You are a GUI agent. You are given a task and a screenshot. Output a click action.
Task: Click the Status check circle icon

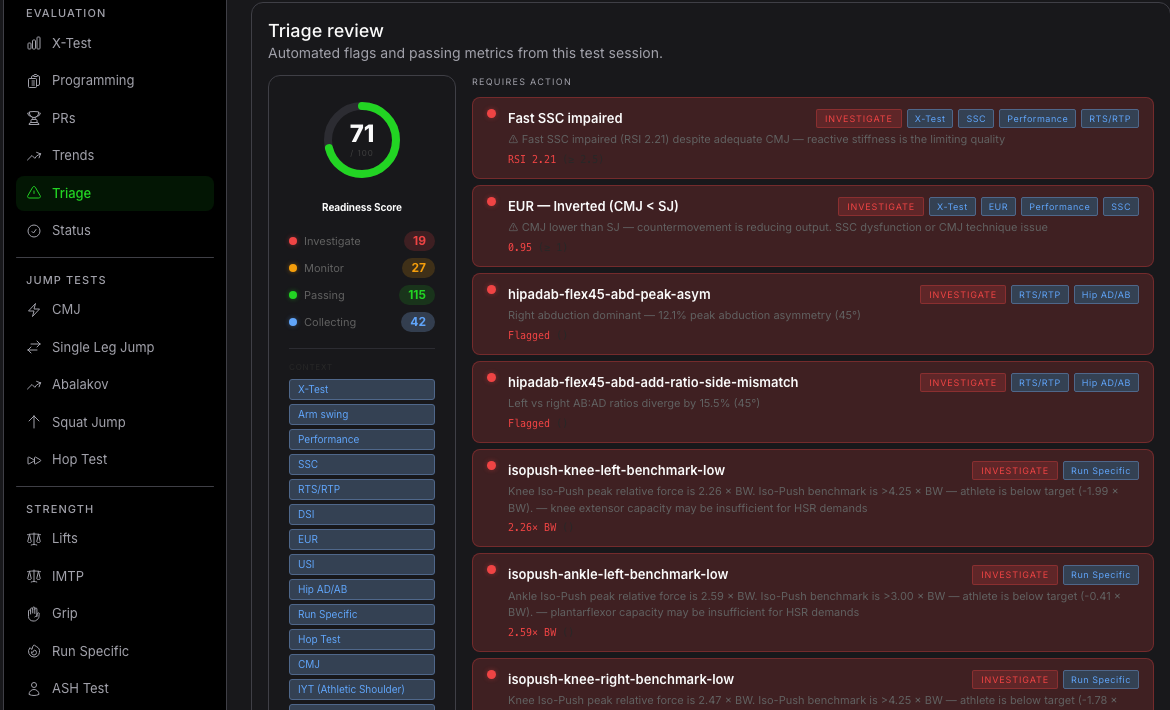tap(34, 230)
